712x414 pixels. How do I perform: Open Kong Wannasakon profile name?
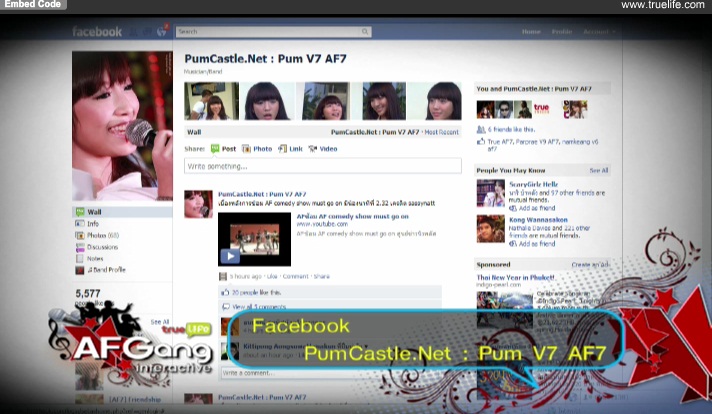tap(538, 220)
